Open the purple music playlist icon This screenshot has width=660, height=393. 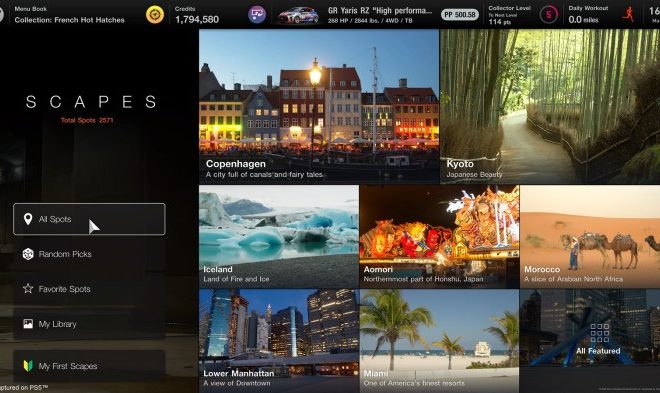(x=256, y=15)
